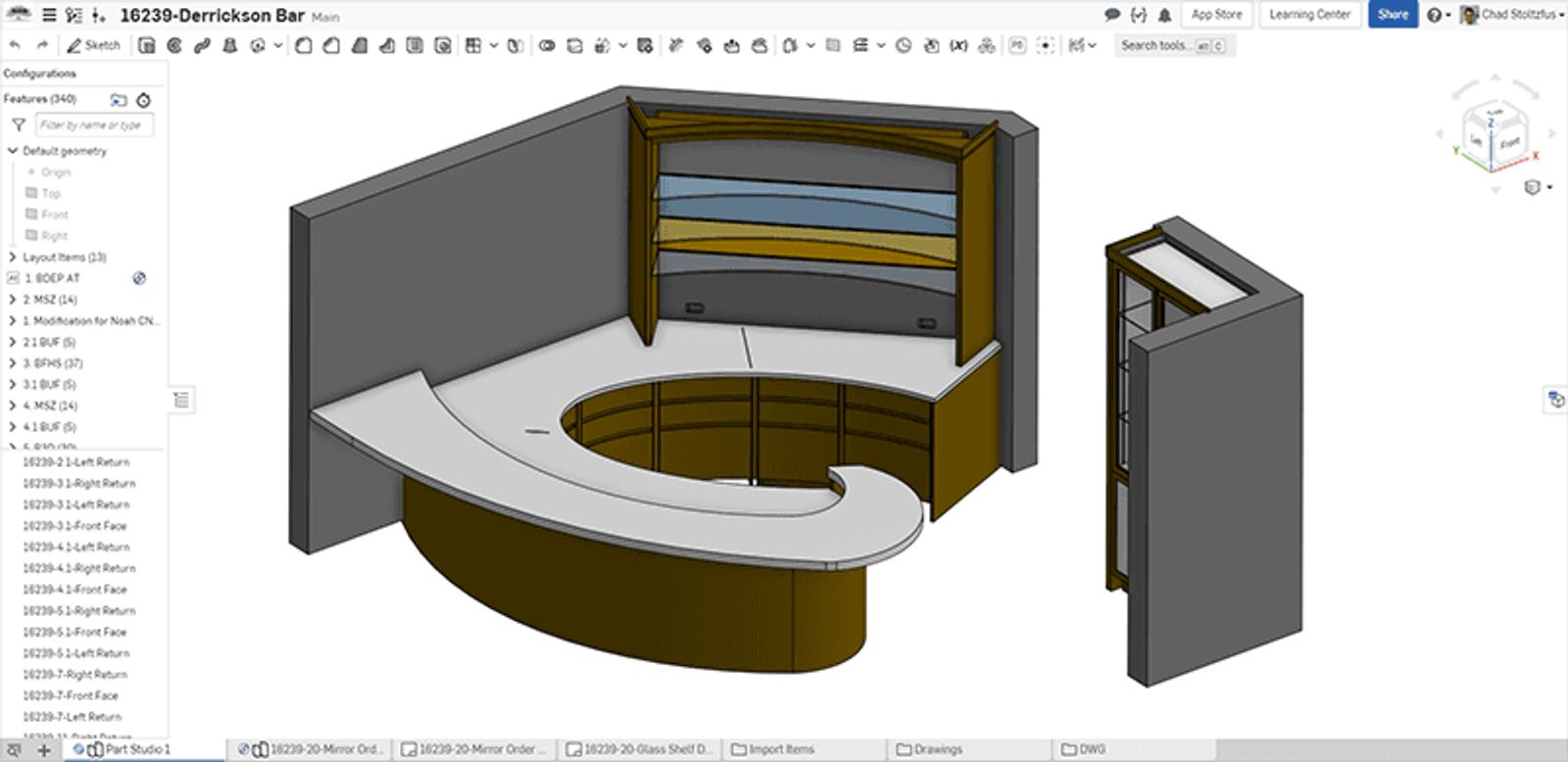Open the Learning Center

[1309, 15]
